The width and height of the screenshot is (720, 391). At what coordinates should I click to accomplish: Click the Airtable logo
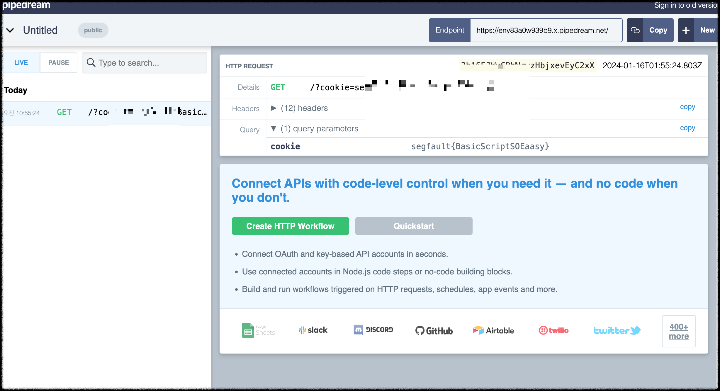tap(494, 330)
